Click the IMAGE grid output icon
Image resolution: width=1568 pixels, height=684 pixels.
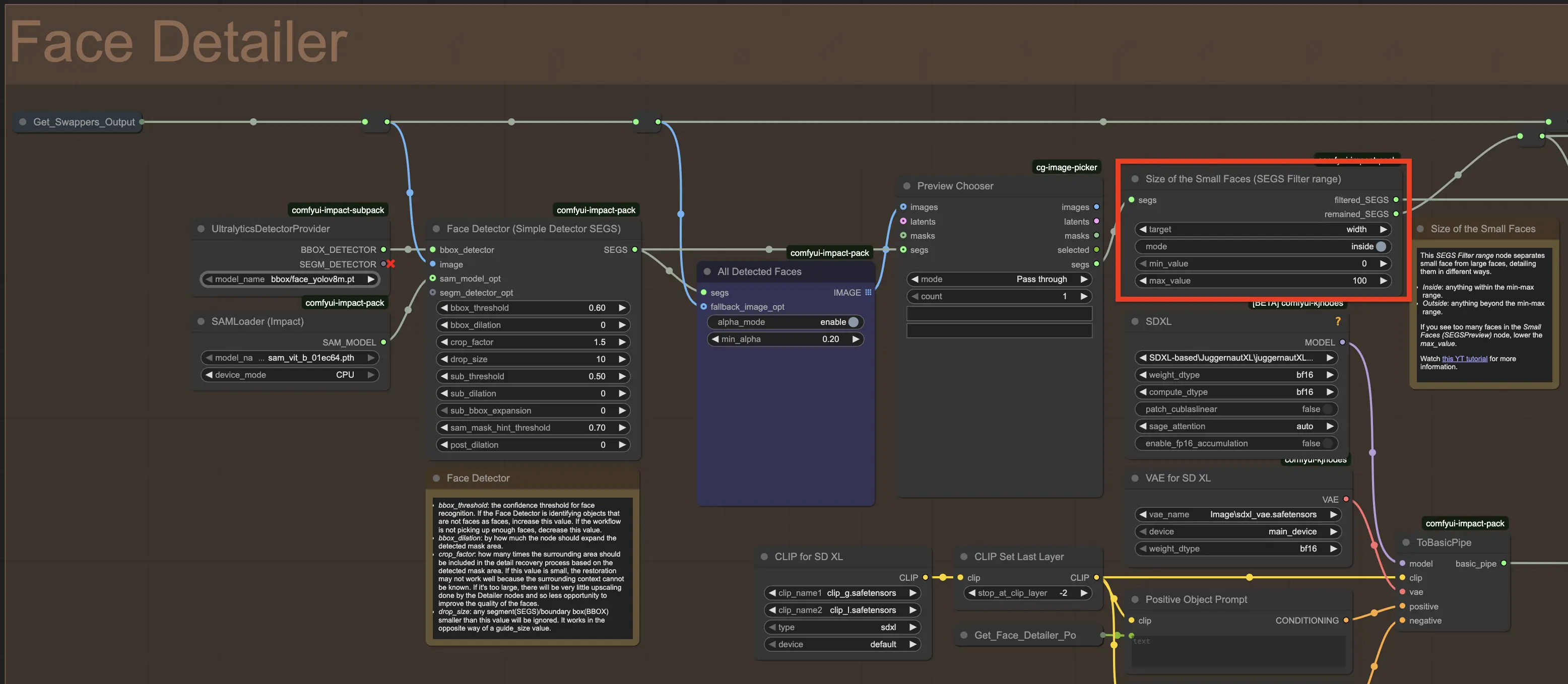(x=868, y=293)
